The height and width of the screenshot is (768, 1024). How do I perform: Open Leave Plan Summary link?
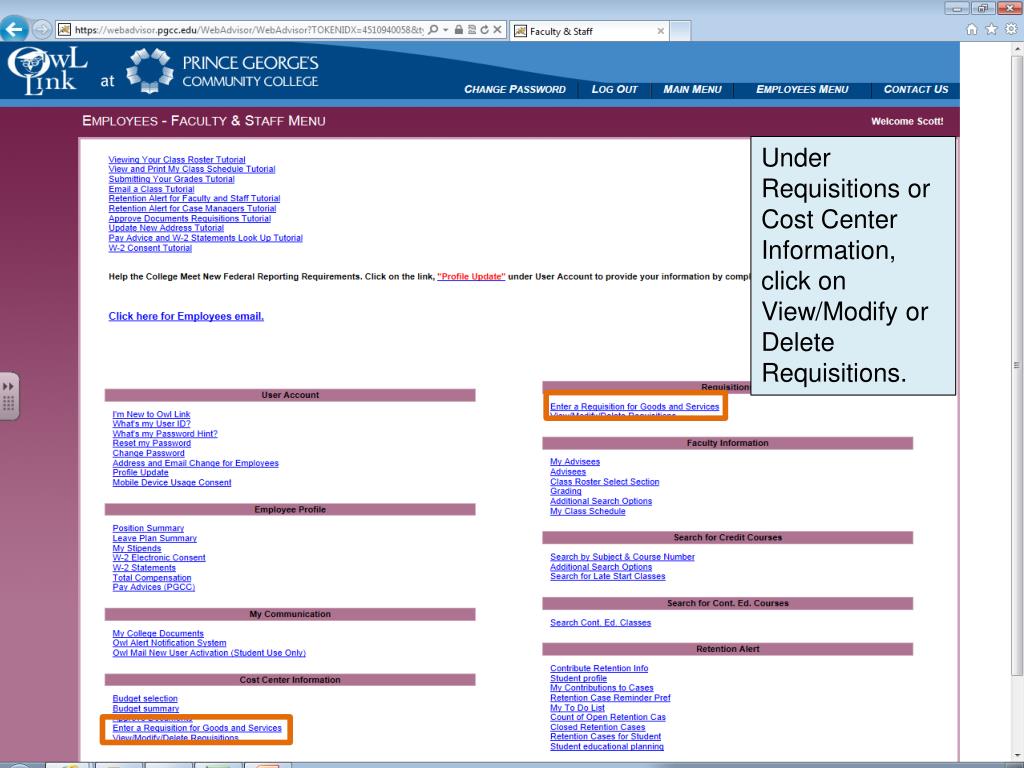point(154,538)
